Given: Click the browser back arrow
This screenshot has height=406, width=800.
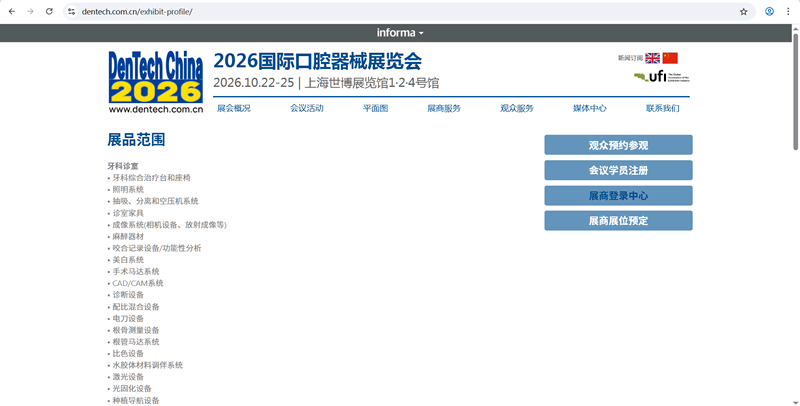Looking at the screenshot, I should [x=10, y=12].
